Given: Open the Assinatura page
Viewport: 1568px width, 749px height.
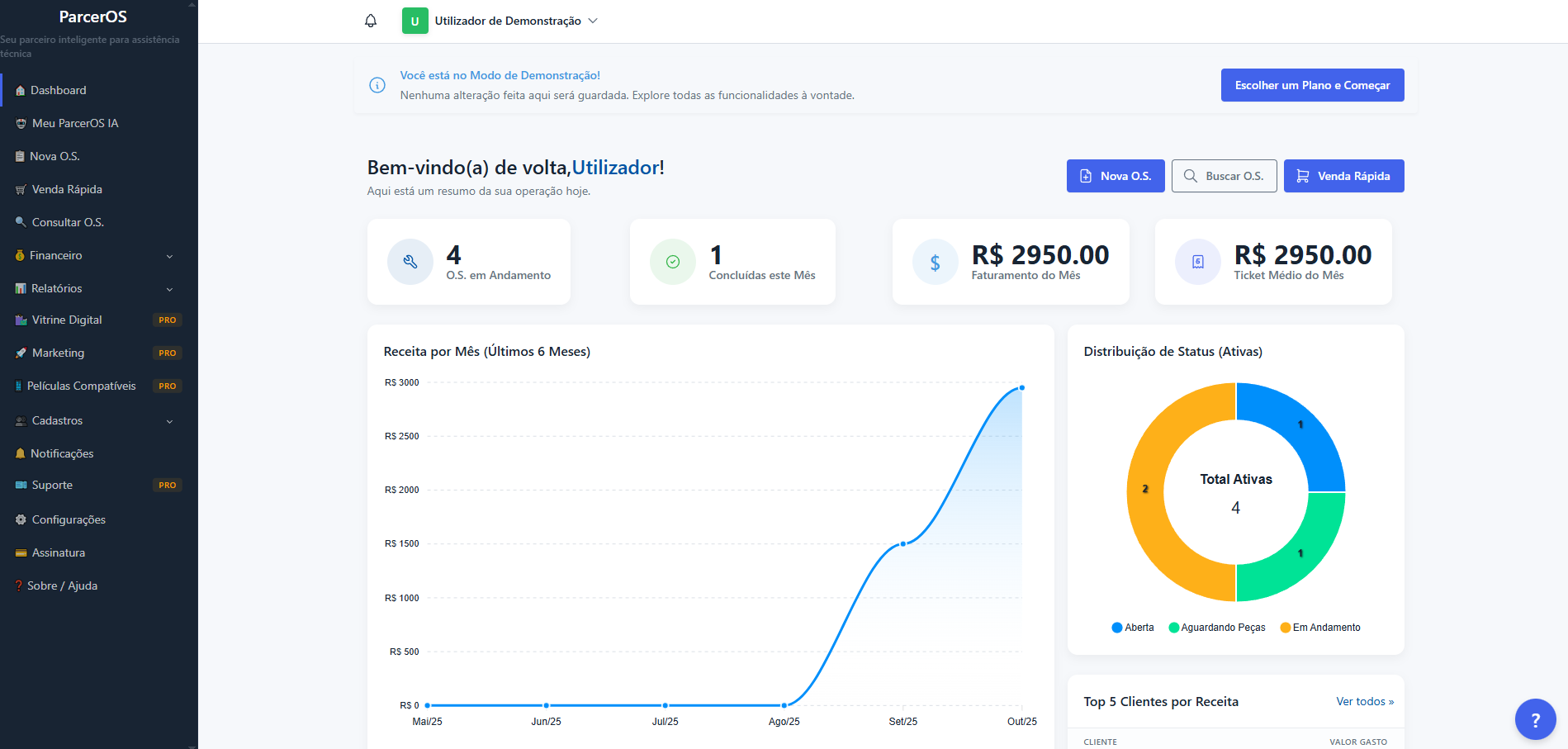Looking at the screenshot, I should pos(58,552).
